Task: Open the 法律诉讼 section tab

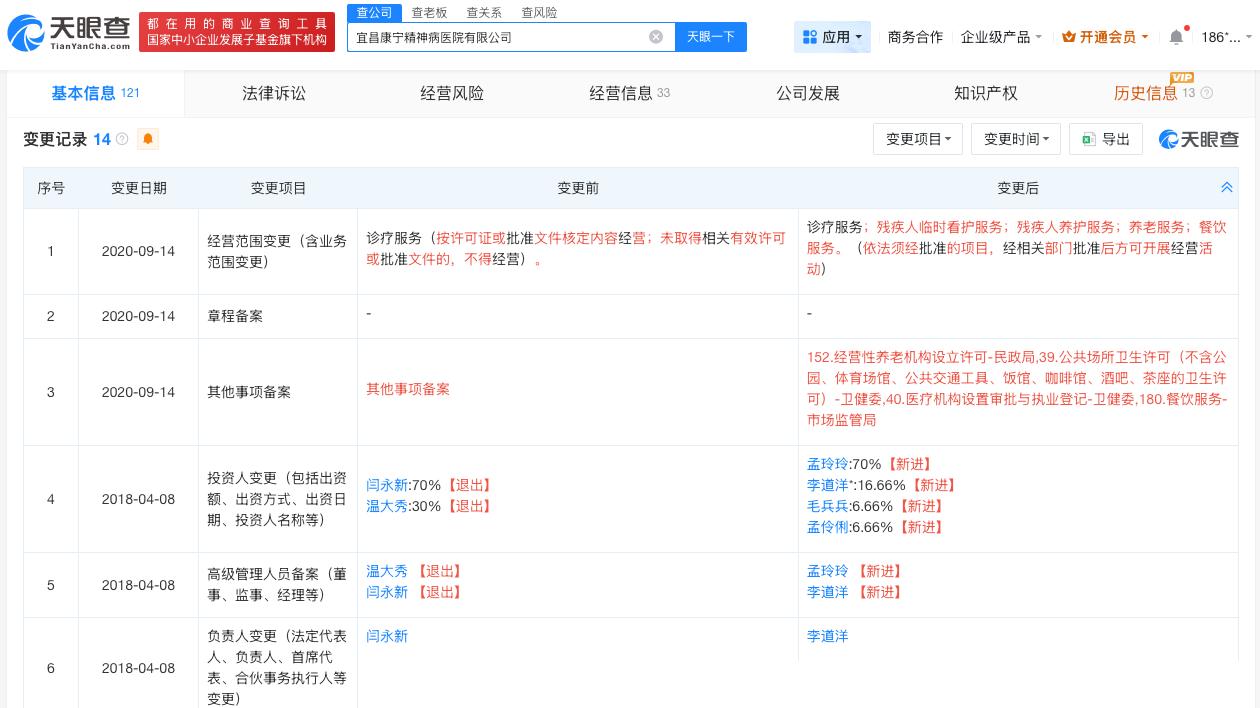Action: tap(274, 92)
